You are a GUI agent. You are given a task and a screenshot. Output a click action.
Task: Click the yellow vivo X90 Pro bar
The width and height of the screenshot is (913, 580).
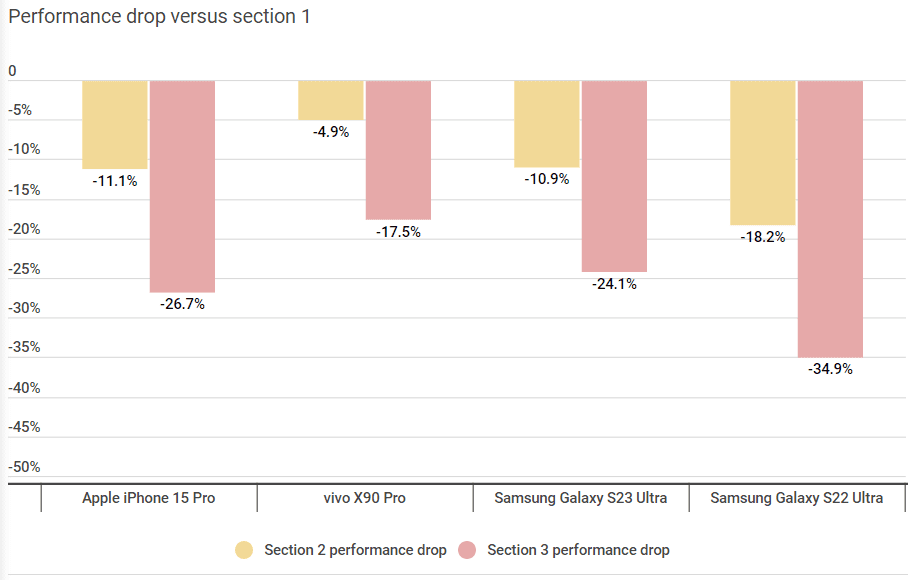331,100
